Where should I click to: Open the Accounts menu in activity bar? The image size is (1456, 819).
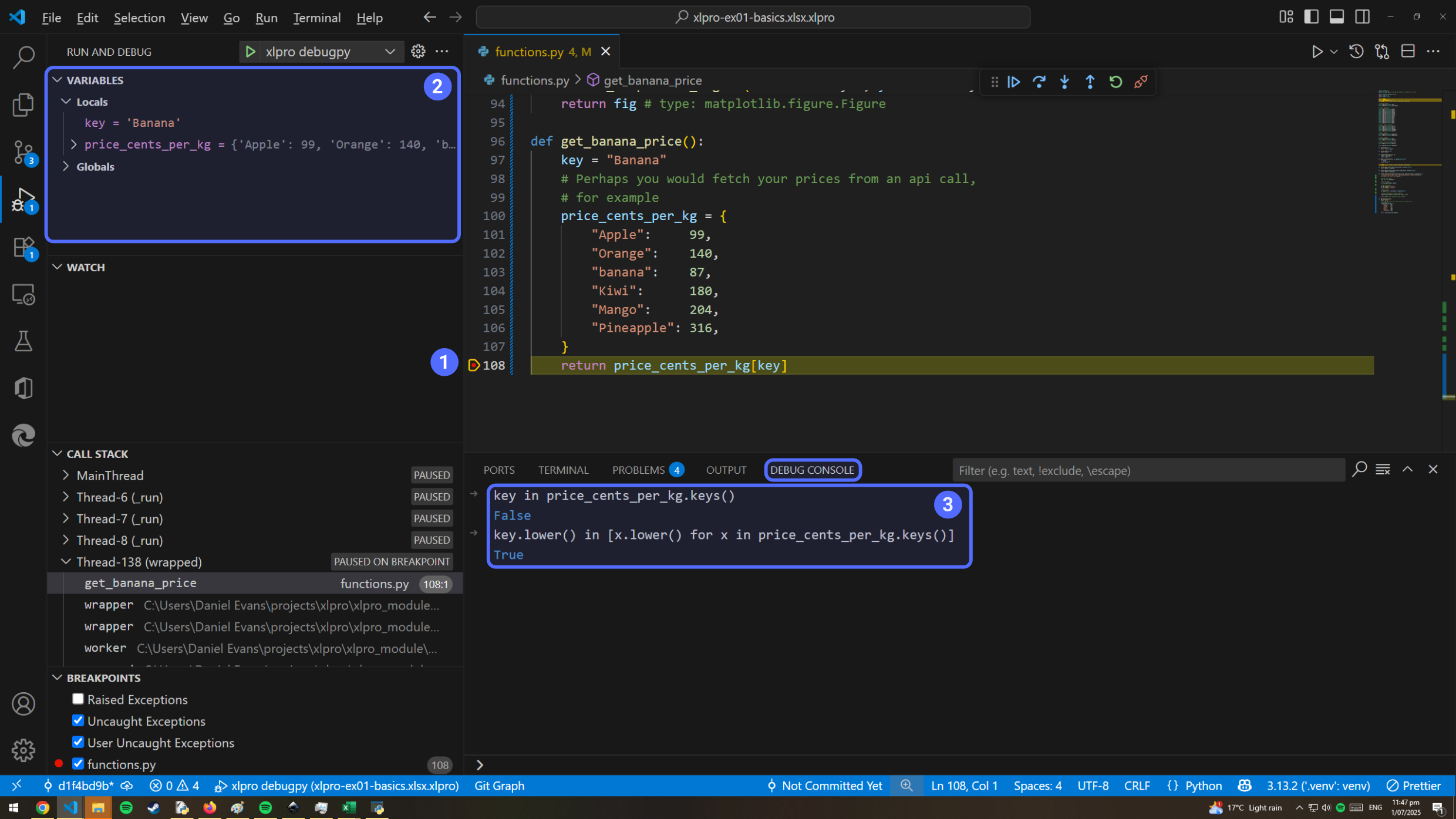pyautogui.click(x=23, y=703)
